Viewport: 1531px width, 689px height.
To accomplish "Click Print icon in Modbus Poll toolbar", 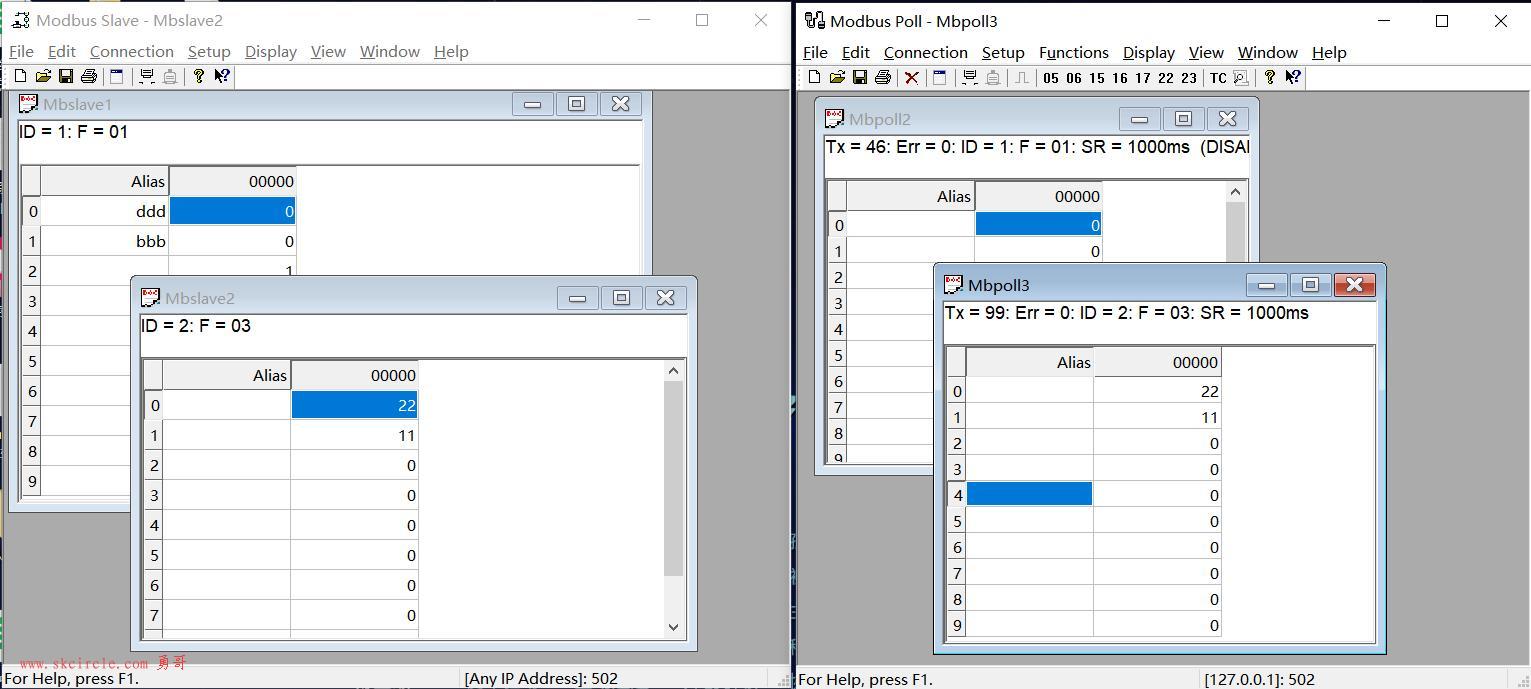I will click(x=883, y=77).
